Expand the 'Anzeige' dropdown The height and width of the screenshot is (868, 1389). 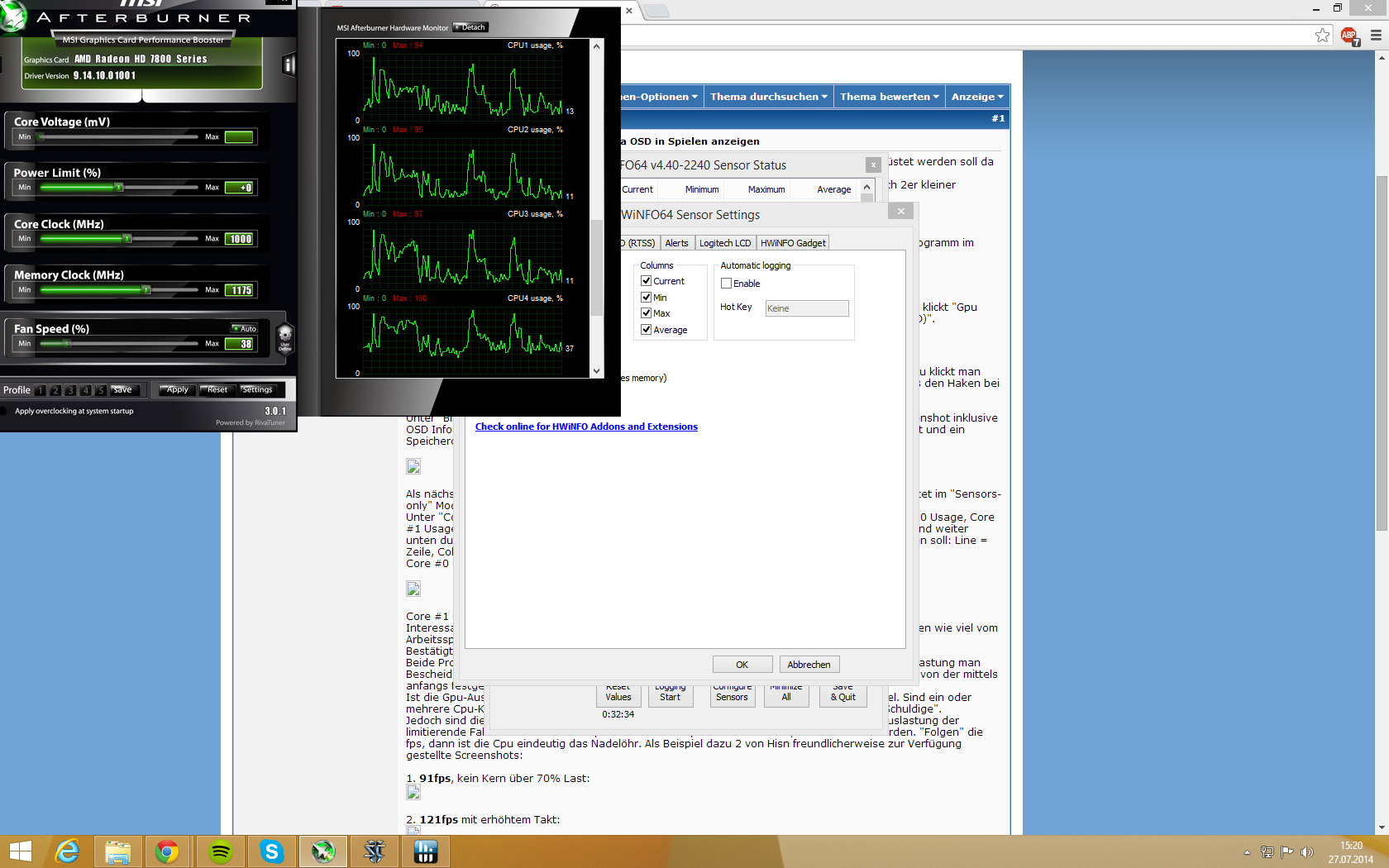pyautogui.click(x=977, y=97)
